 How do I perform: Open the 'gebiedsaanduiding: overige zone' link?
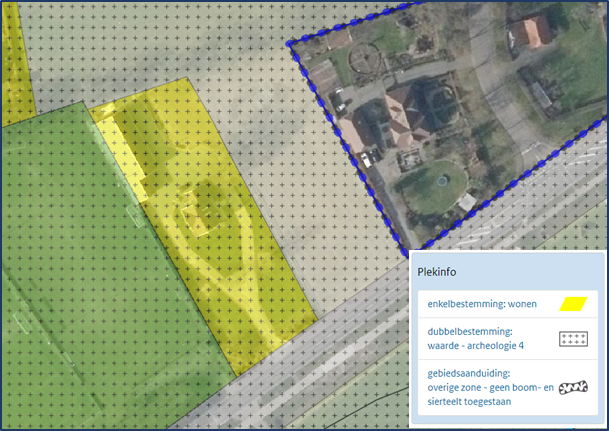490,388
